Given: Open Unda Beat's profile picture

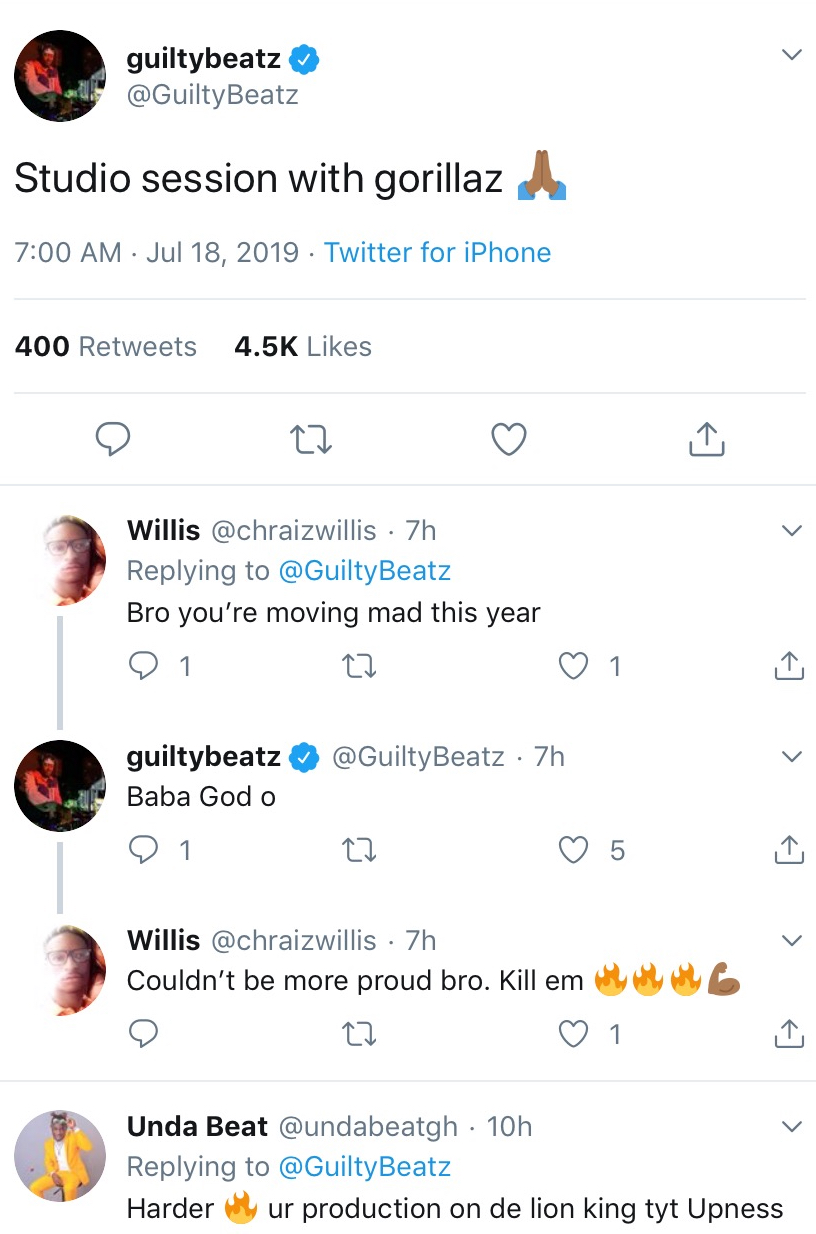Looking at the screenshot, I should [60, 1155].
